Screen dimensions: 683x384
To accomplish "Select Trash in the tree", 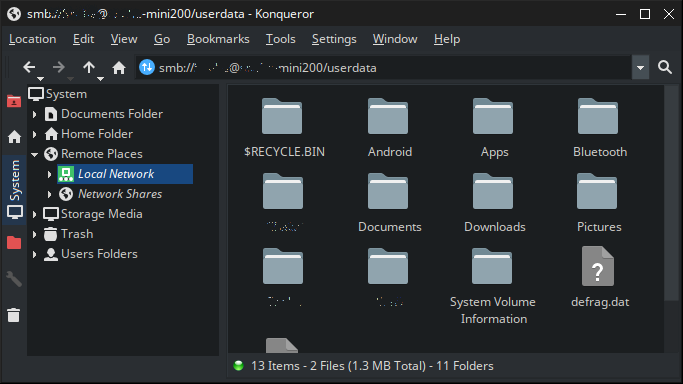I will (x=68, y=234).
